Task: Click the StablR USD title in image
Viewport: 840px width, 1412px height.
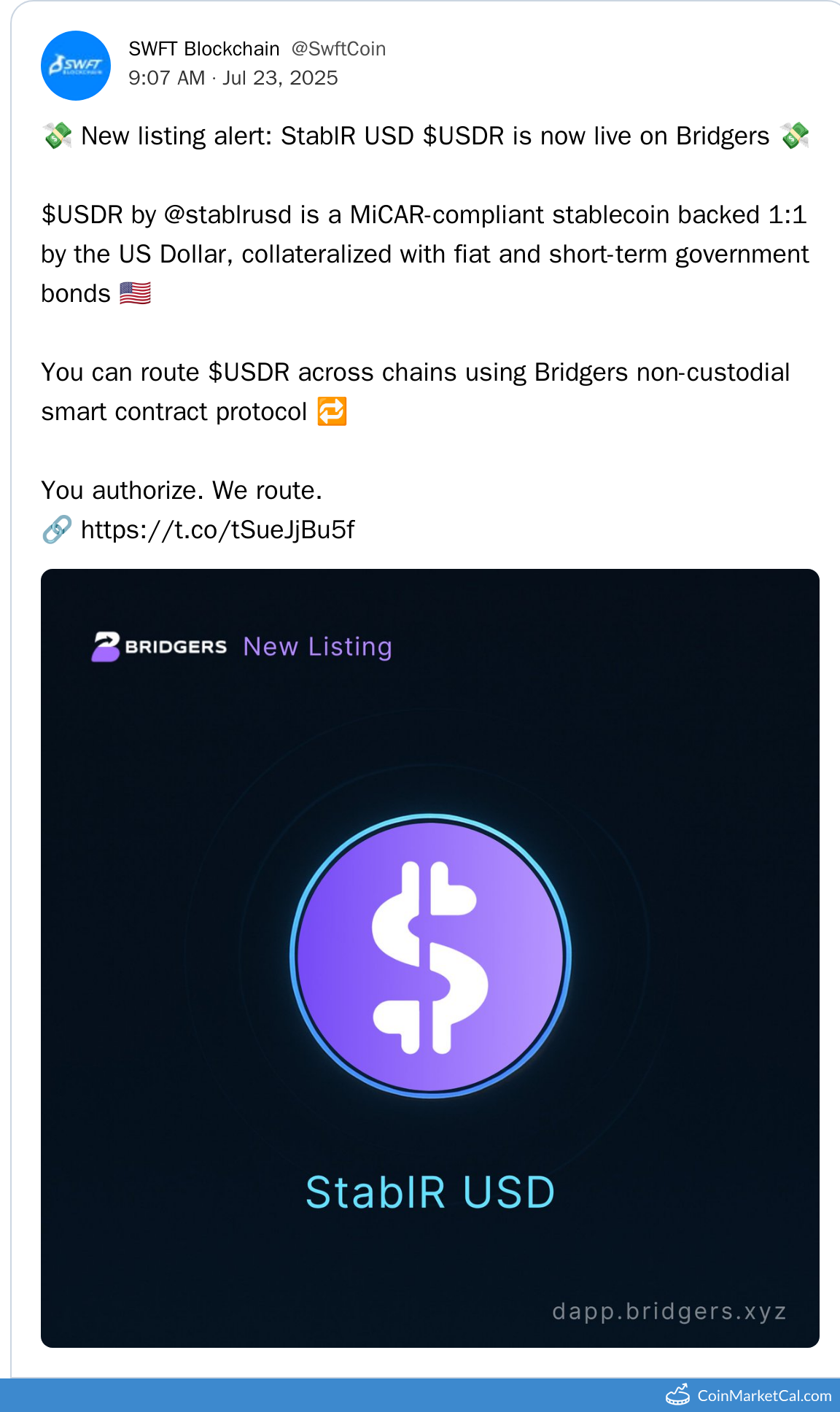Action: pos(430,1193)
